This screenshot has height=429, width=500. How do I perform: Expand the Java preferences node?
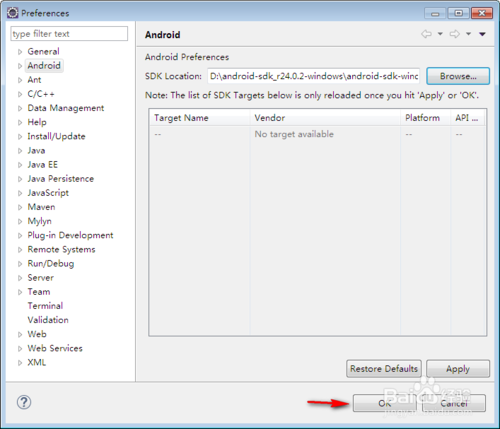[20, 151]
